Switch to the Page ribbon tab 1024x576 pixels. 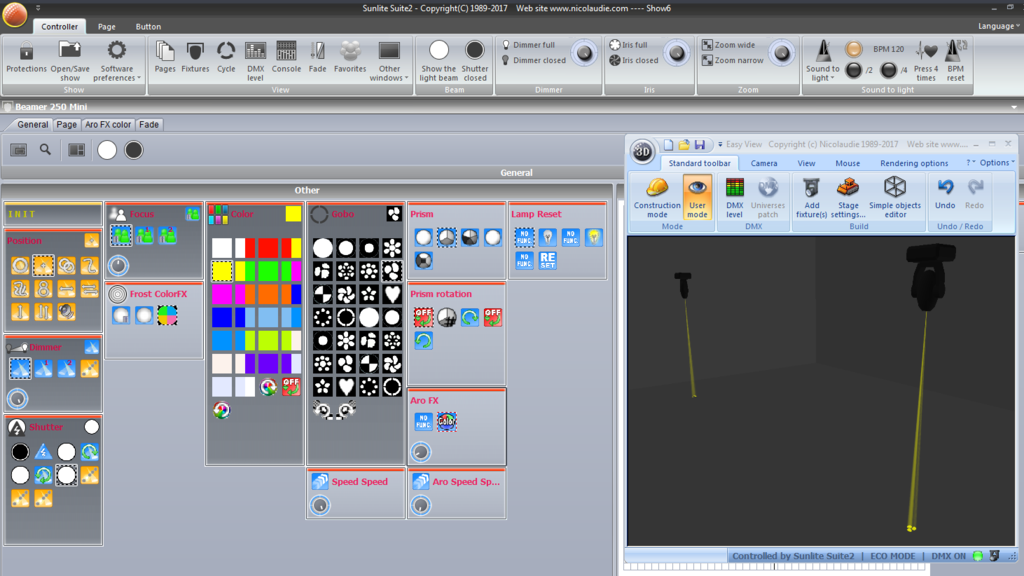[106, 27]
